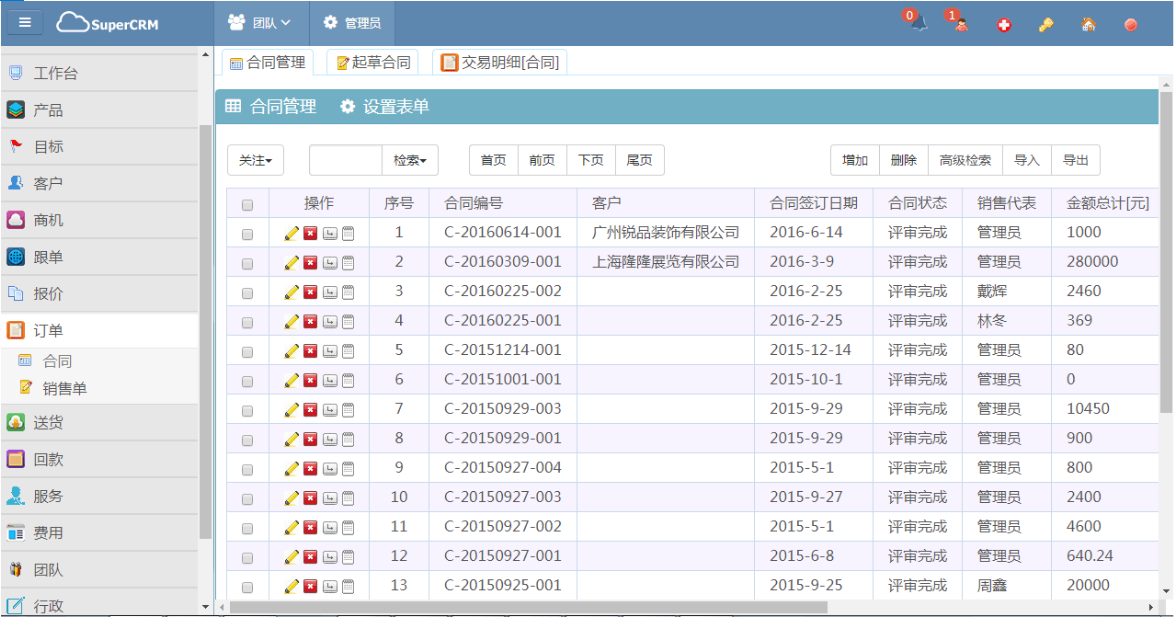The image size is (1175, 619).
Task: Click the 删除 button
Action: [904, 160]
